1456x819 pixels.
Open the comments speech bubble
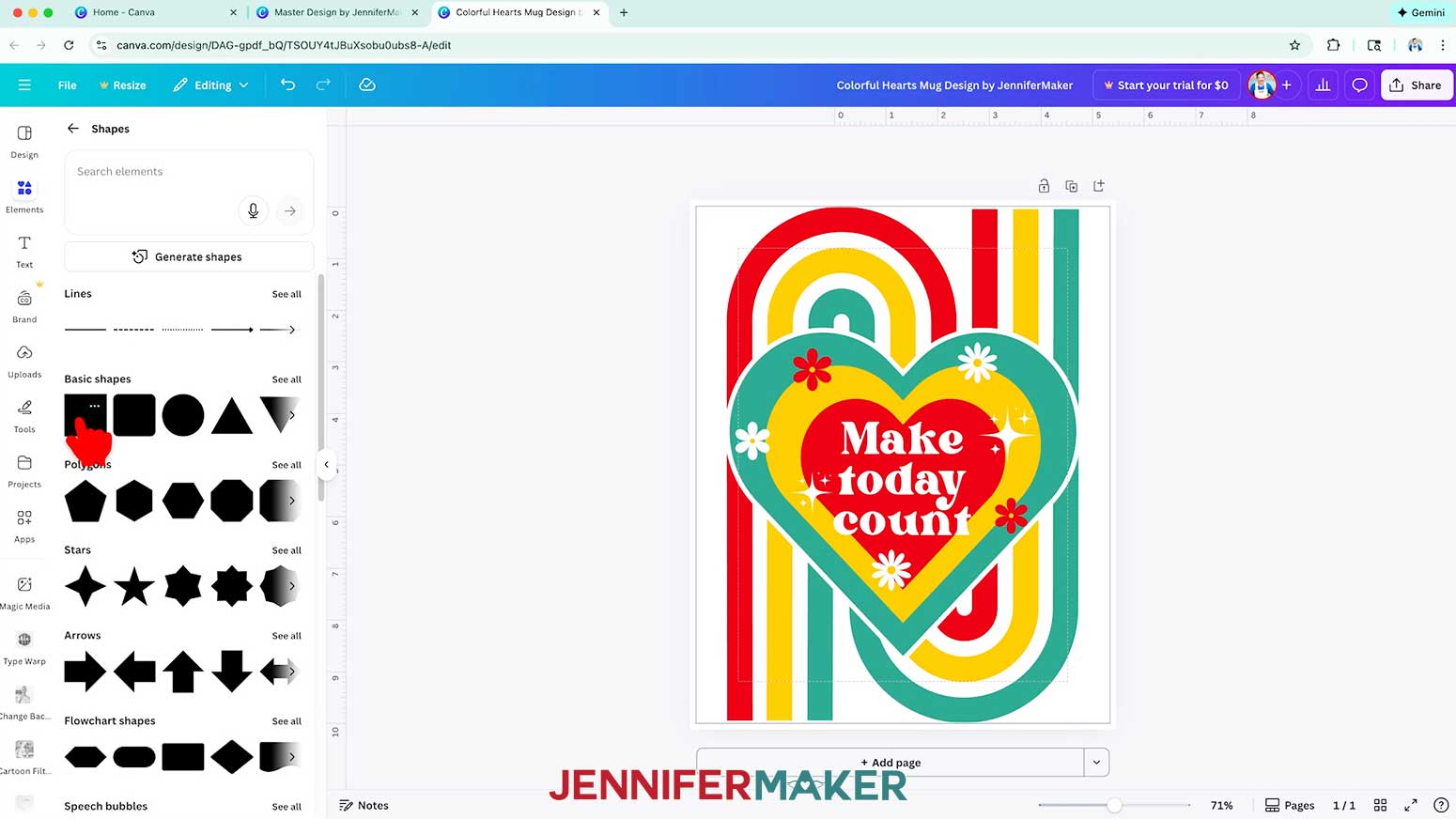click(x=1359, y=85)
